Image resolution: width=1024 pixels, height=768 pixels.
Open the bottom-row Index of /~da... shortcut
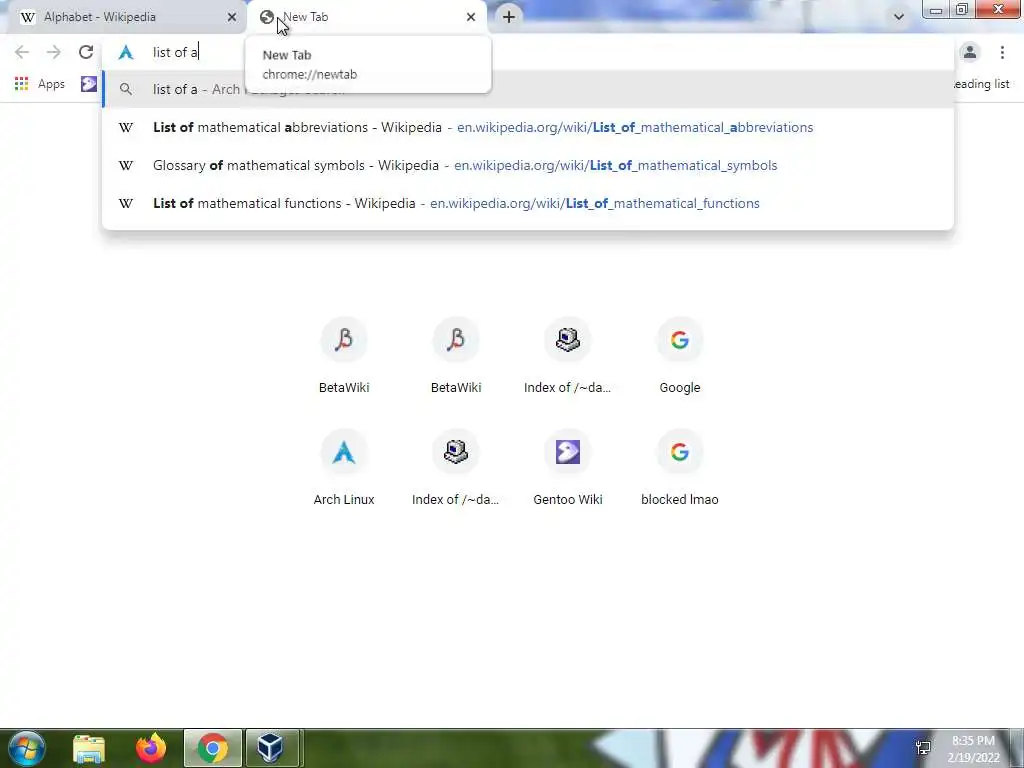(x=456, y=468)
